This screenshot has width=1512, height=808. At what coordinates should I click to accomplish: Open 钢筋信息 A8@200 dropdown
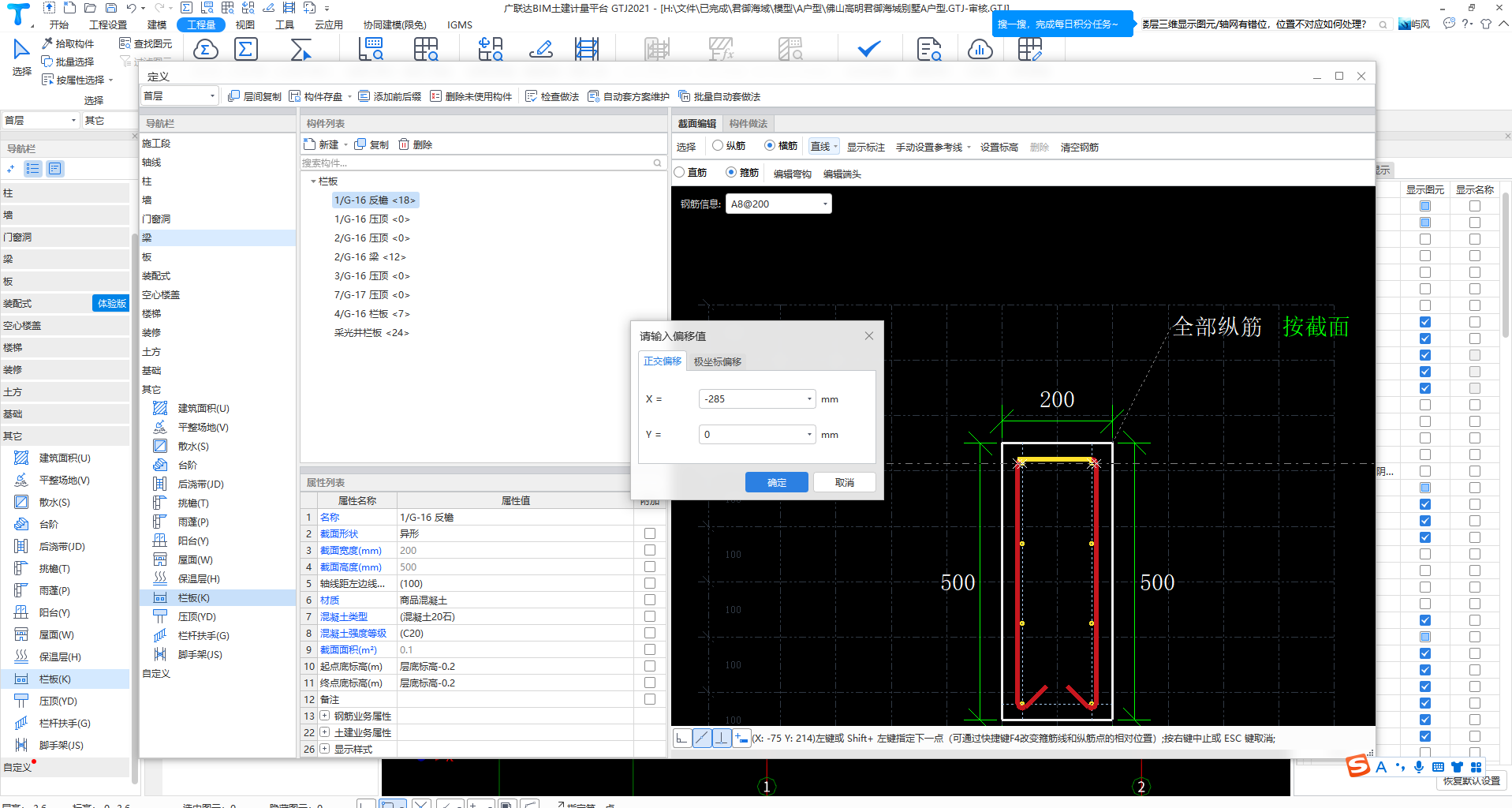(778, 204)
